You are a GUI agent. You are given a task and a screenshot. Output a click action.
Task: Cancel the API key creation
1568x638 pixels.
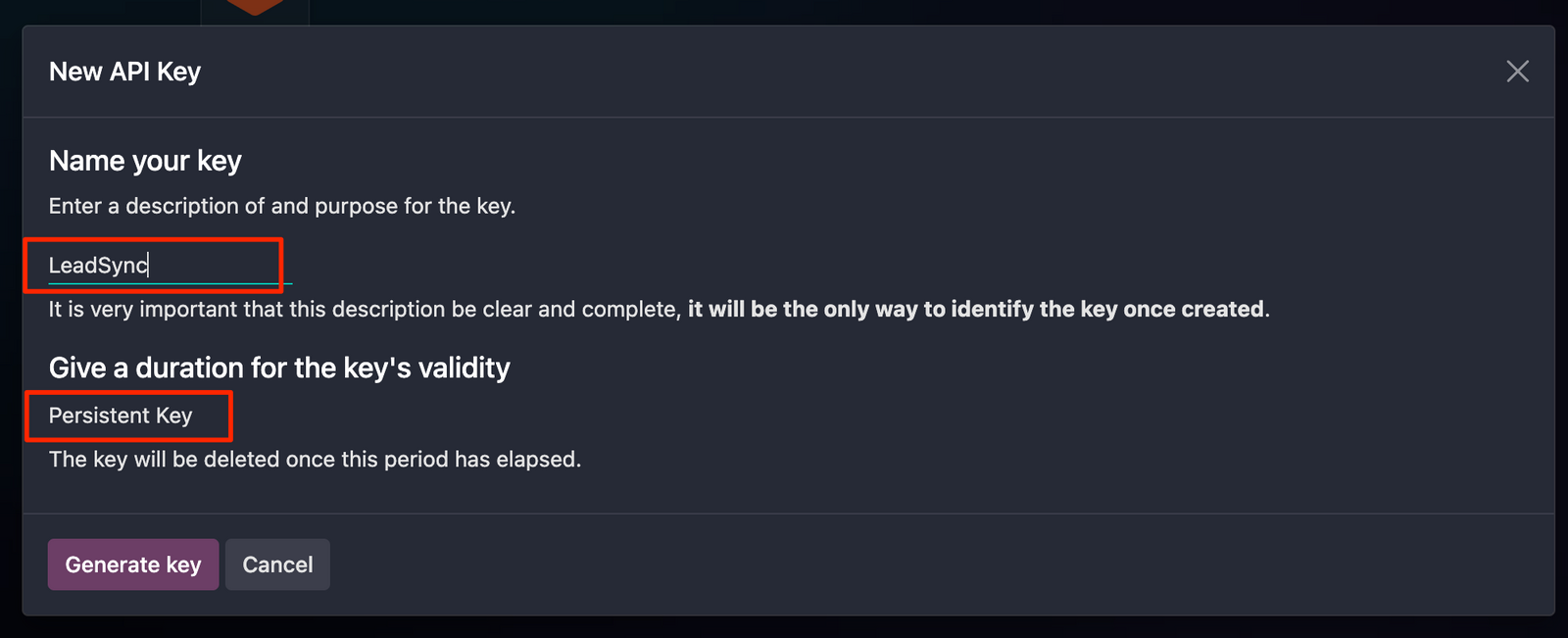277,564
